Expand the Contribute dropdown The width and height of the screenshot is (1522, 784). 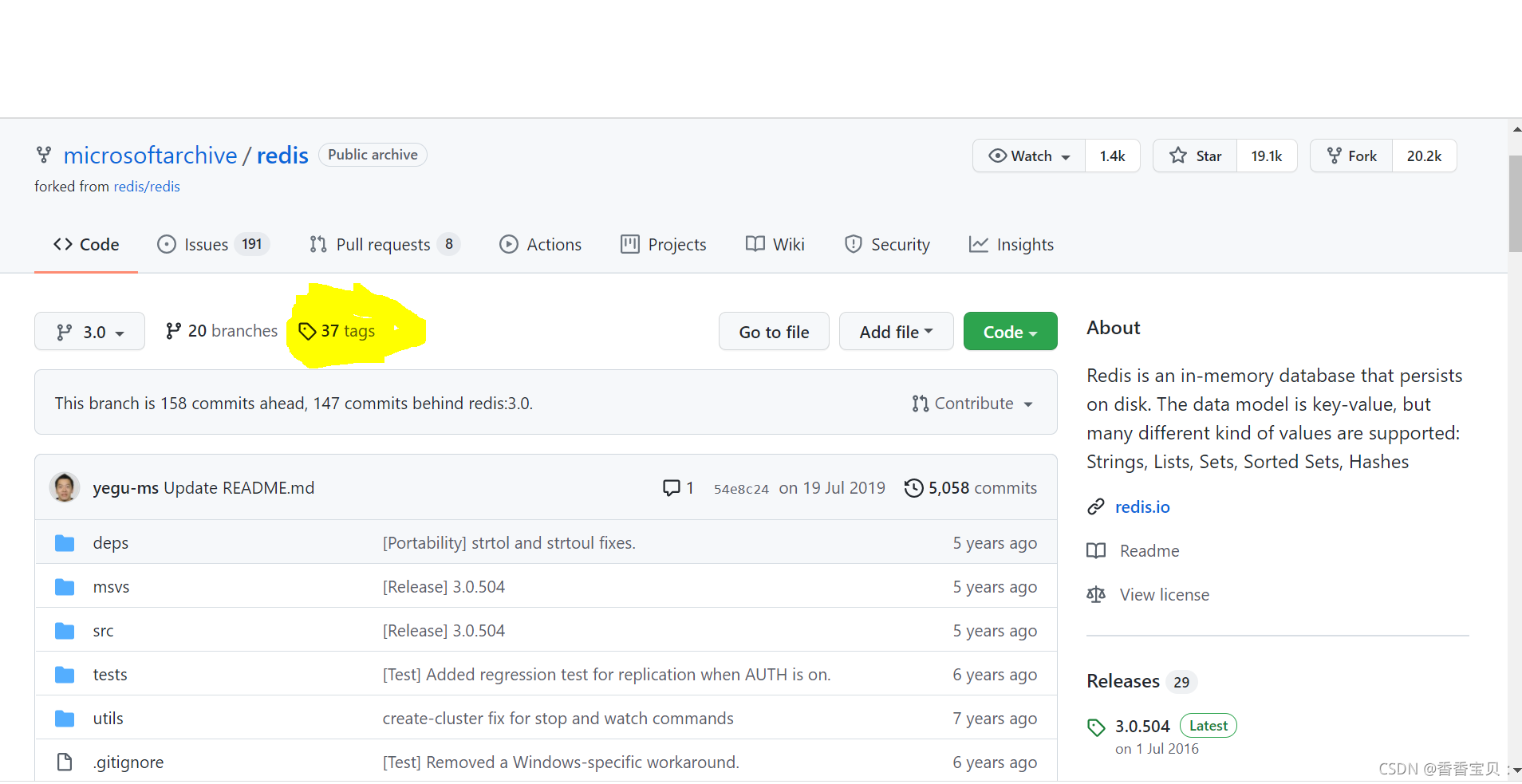click(x=972, y=404)
